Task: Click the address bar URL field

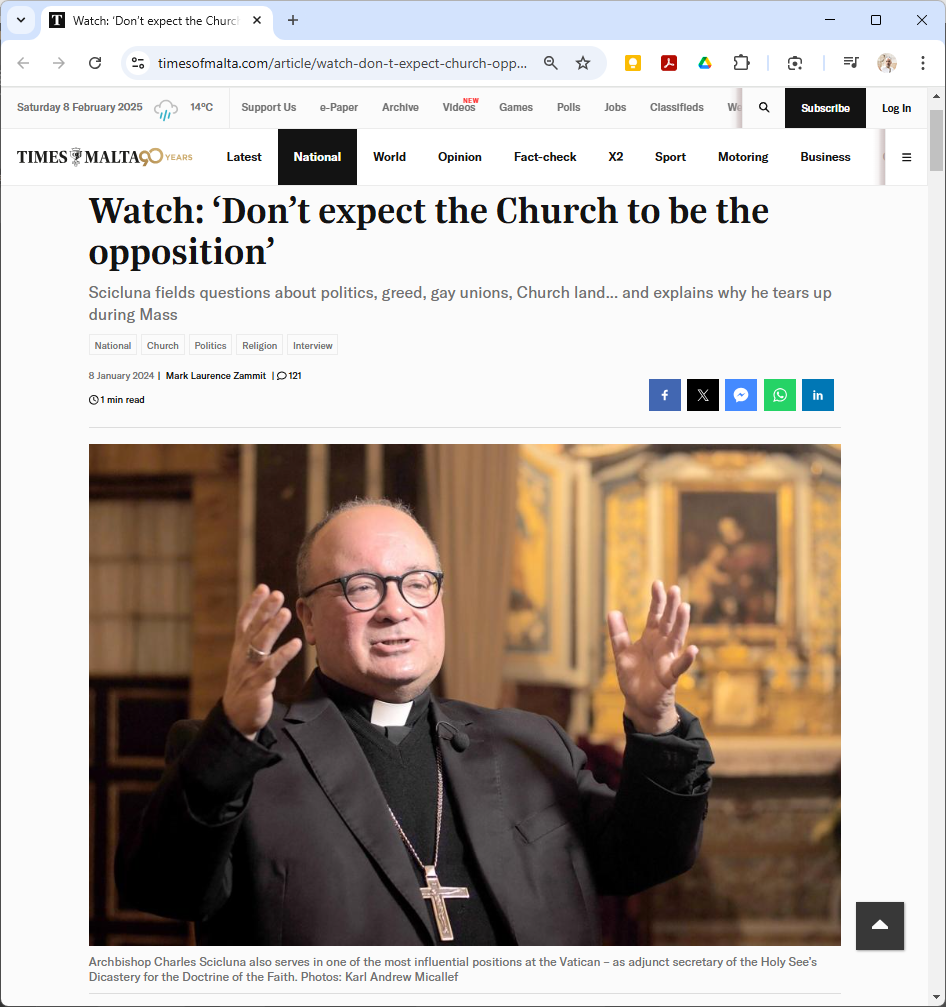Action: click(342, 63)
